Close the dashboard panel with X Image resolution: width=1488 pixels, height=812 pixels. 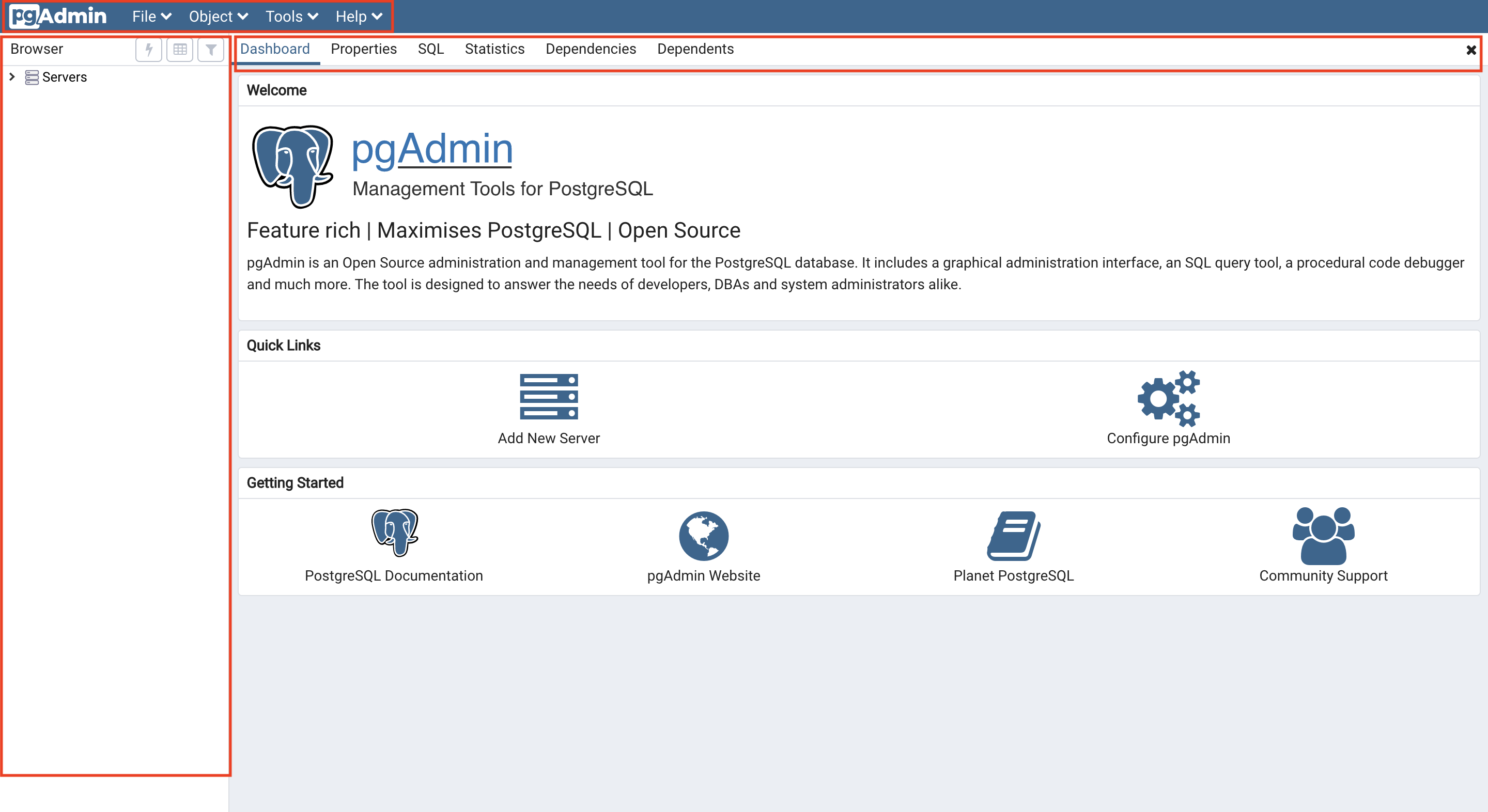pos(1471,50)
